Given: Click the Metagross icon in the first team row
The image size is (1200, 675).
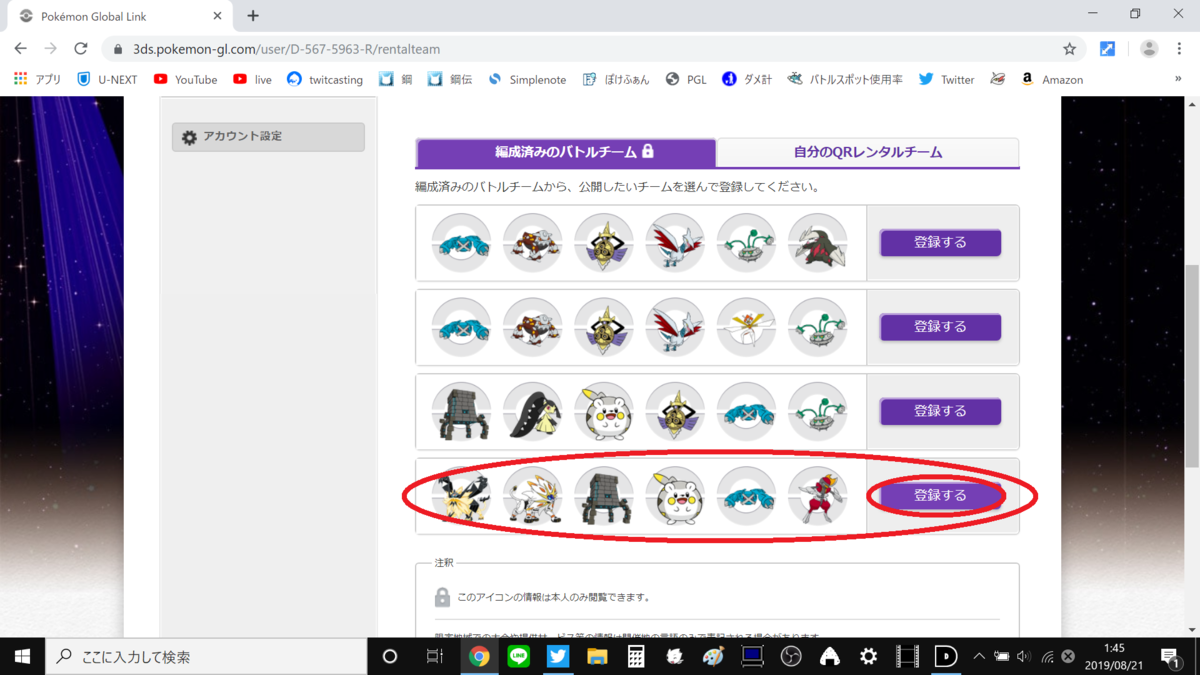Looking at the screenshot, I should [462, 243].
